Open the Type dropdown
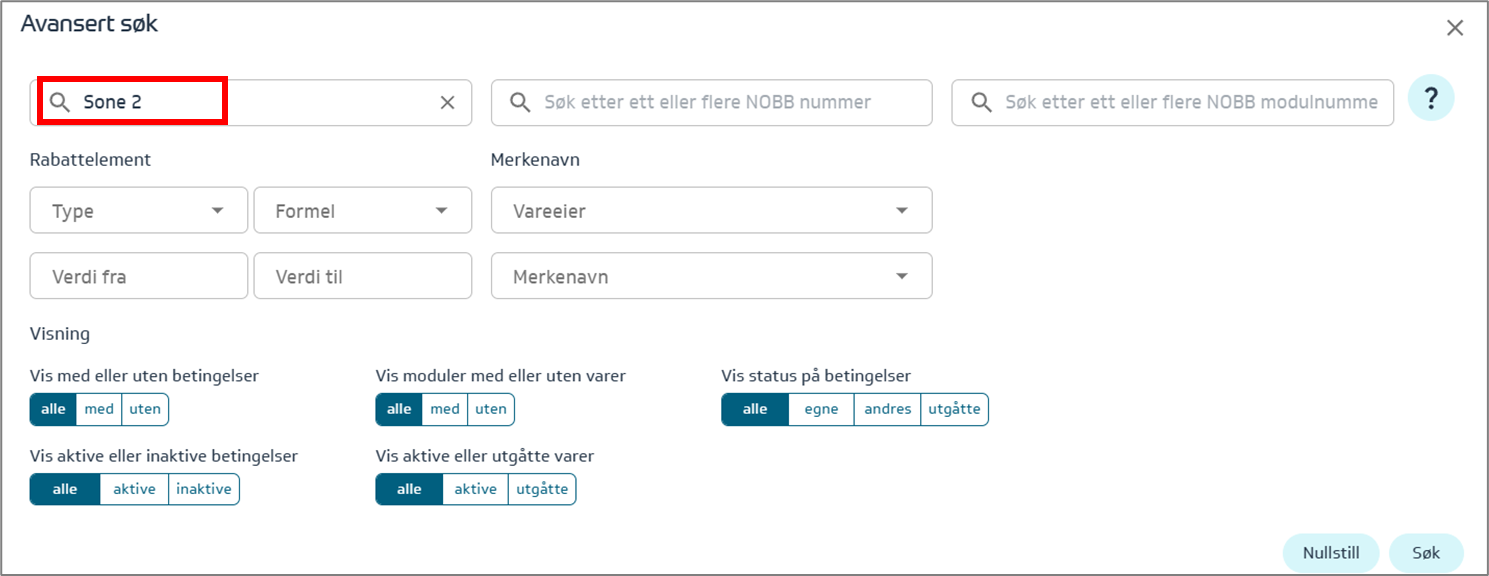This screenshot has height=576, width=1489. [139, 211]
